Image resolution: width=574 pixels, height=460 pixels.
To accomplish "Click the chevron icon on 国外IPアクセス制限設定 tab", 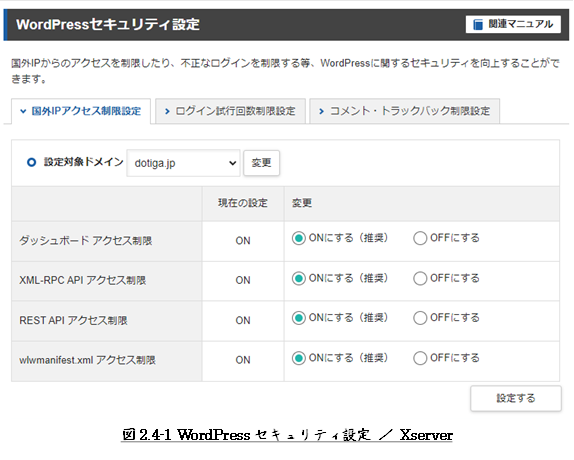I will 23,111.
